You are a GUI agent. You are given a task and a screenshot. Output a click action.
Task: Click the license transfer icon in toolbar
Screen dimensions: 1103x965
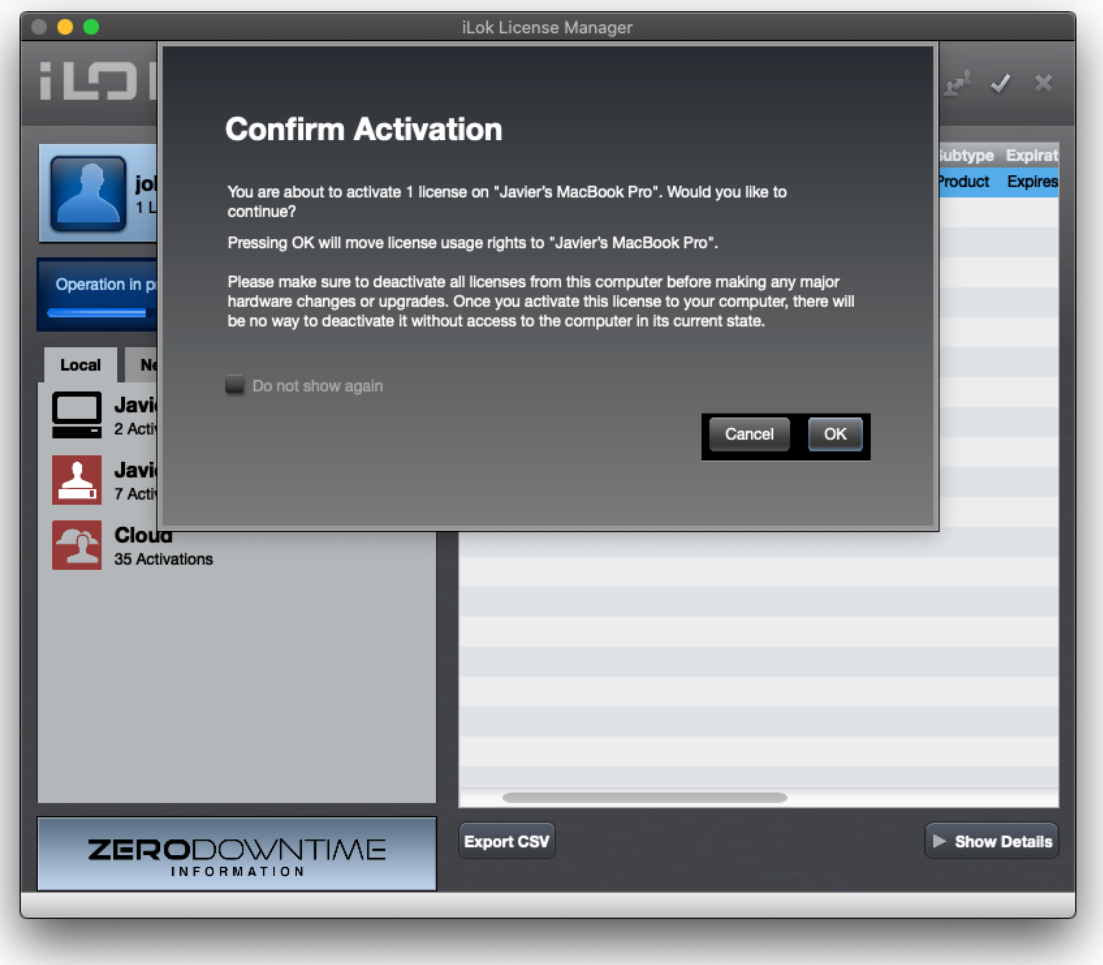(958, 84)
